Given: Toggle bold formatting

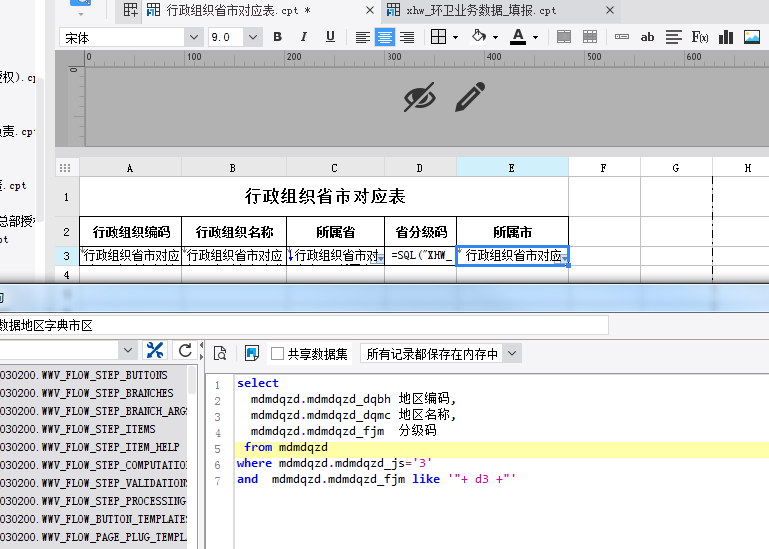Looking at the screenshot, I should pos(278,37).
